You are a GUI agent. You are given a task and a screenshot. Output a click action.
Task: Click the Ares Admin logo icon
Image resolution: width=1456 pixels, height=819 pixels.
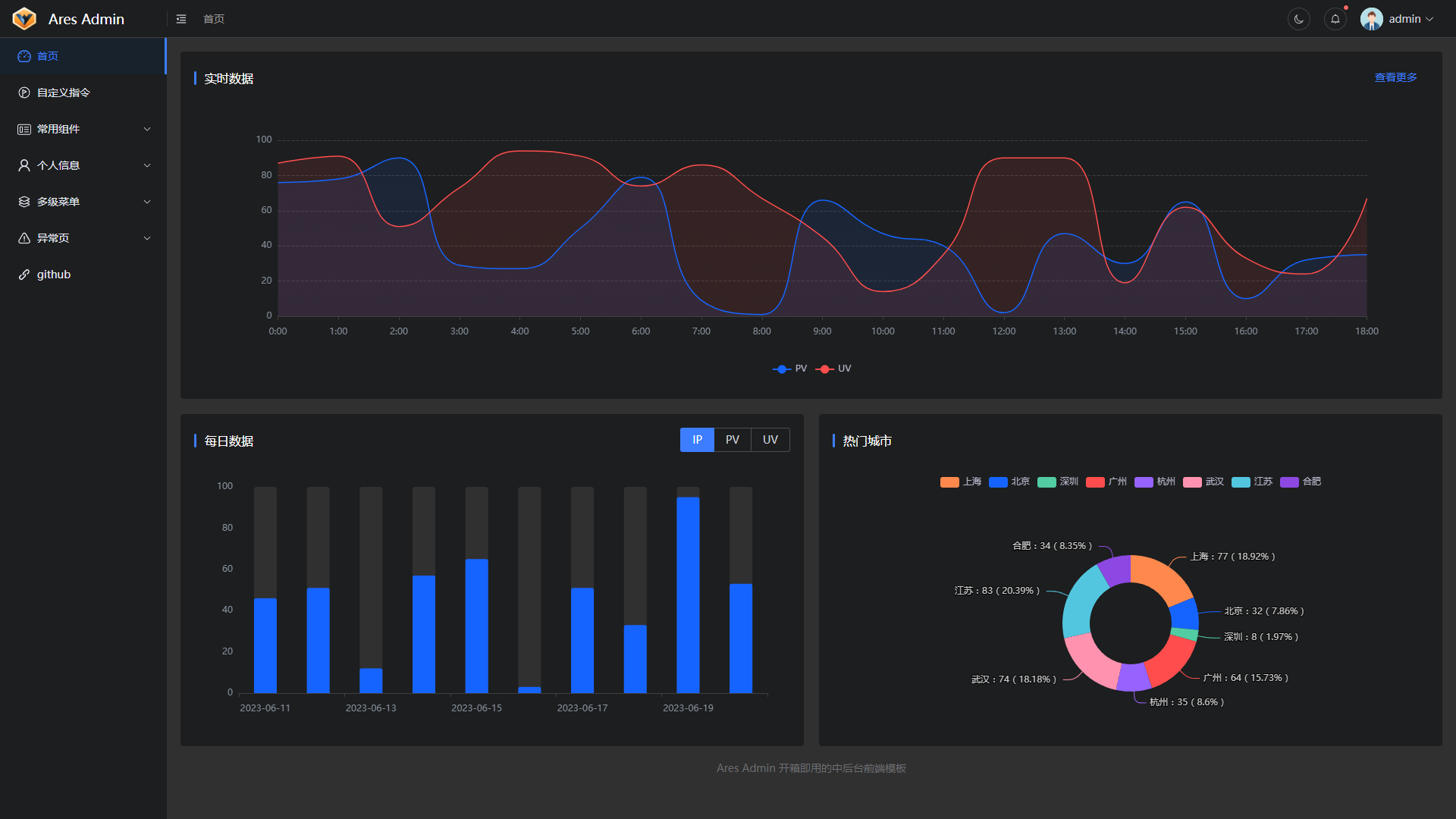point(24,19)
